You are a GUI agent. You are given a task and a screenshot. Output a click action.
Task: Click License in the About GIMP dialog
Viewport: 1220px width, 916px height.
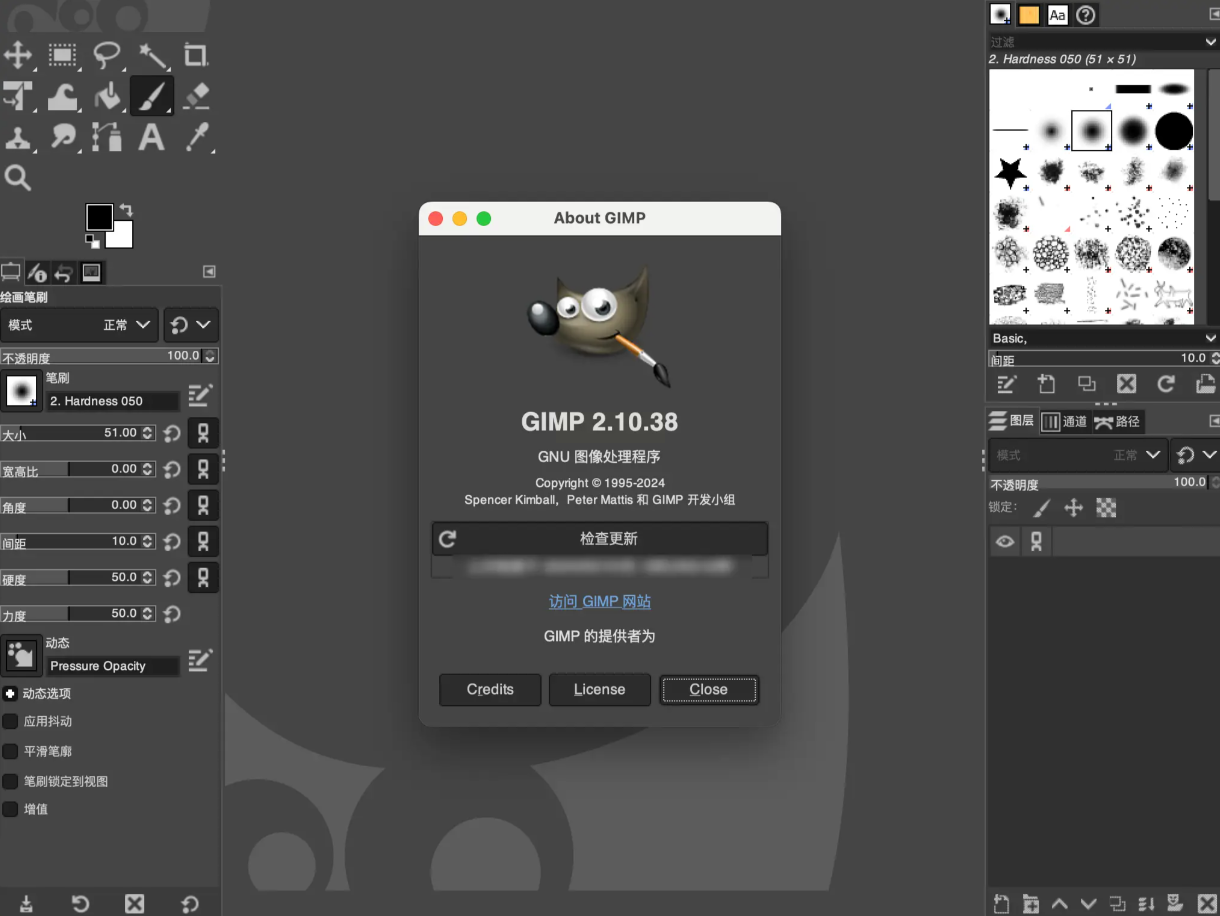(x=599, y=689)
